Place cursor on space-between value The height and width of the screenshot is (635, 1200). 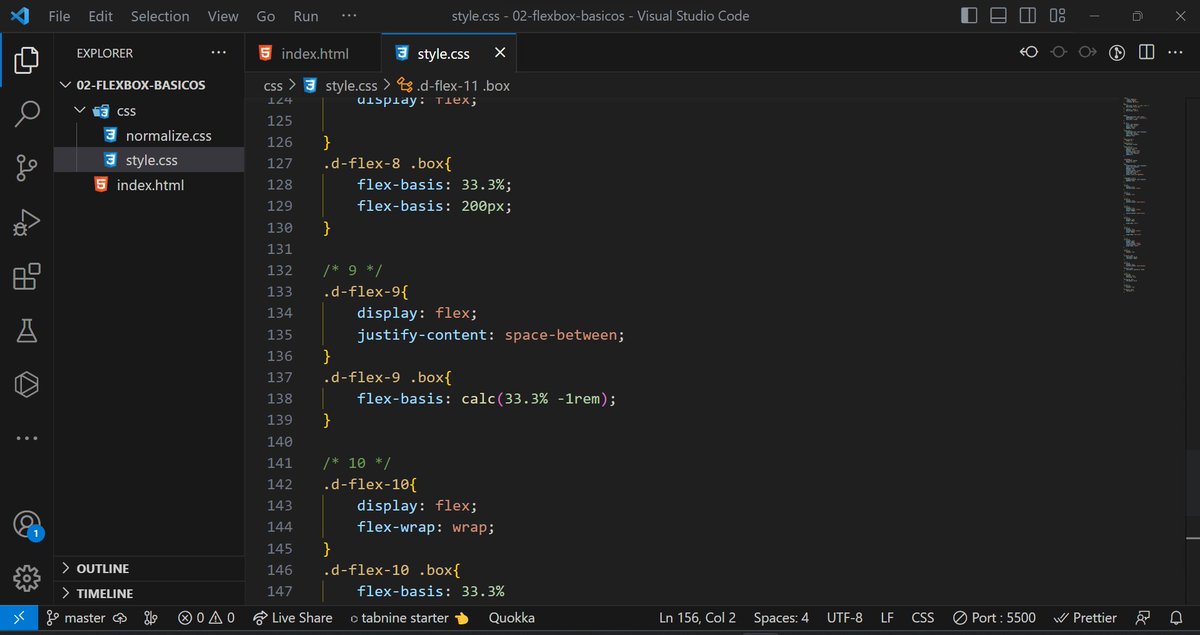pyautogui.click(x=560, y=335)
